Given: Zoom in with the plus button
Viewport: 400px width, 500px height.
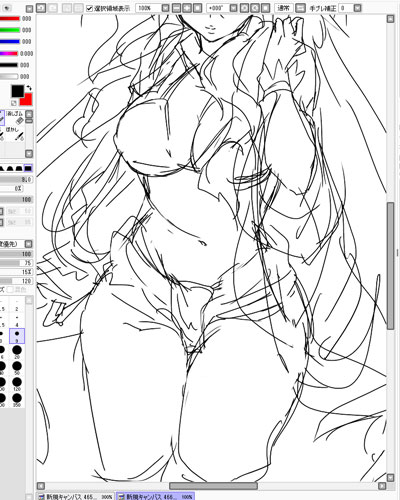Looking at the screenshot, I should [x=187, y=8].
